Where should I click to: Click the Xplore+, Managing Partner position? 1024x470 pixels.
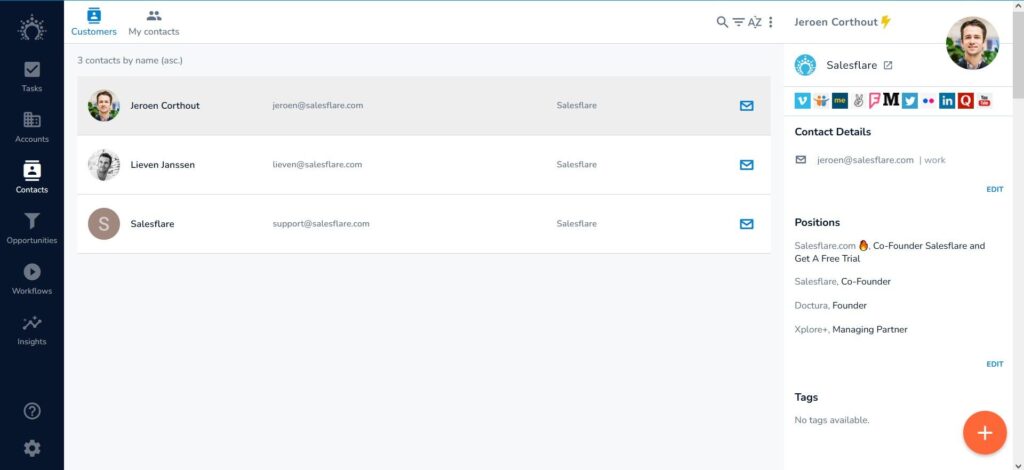coord(851,330)
